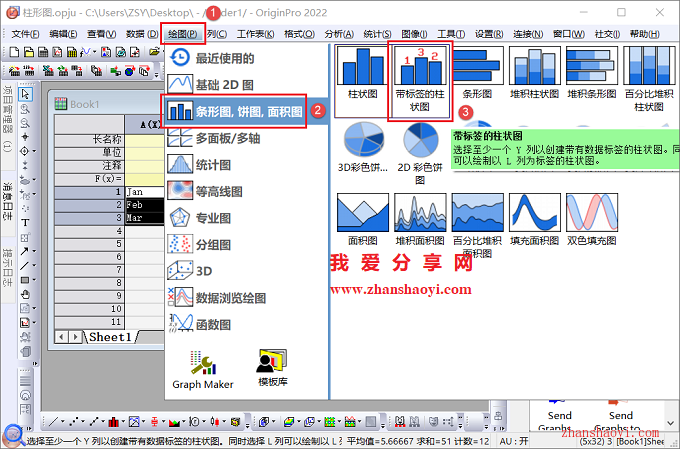The width and height of the screenshot is (680, 449).
Task: Select the 柱状图 column chart template
Action: (363, 74)
